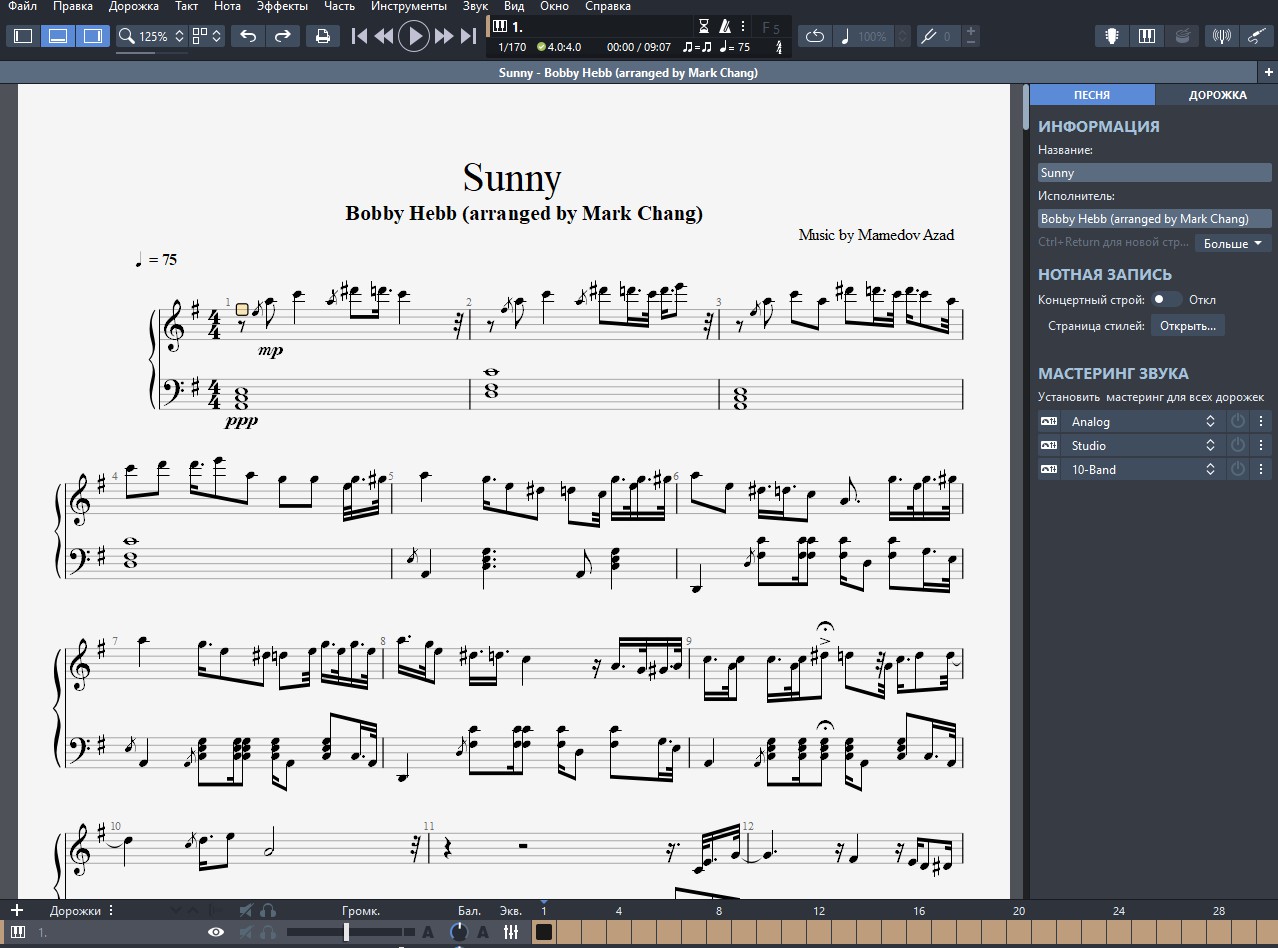Viewport: 1278px width, 948px height.
Task: Enable the Analog mastering power button
Action: click(1238, 422)
